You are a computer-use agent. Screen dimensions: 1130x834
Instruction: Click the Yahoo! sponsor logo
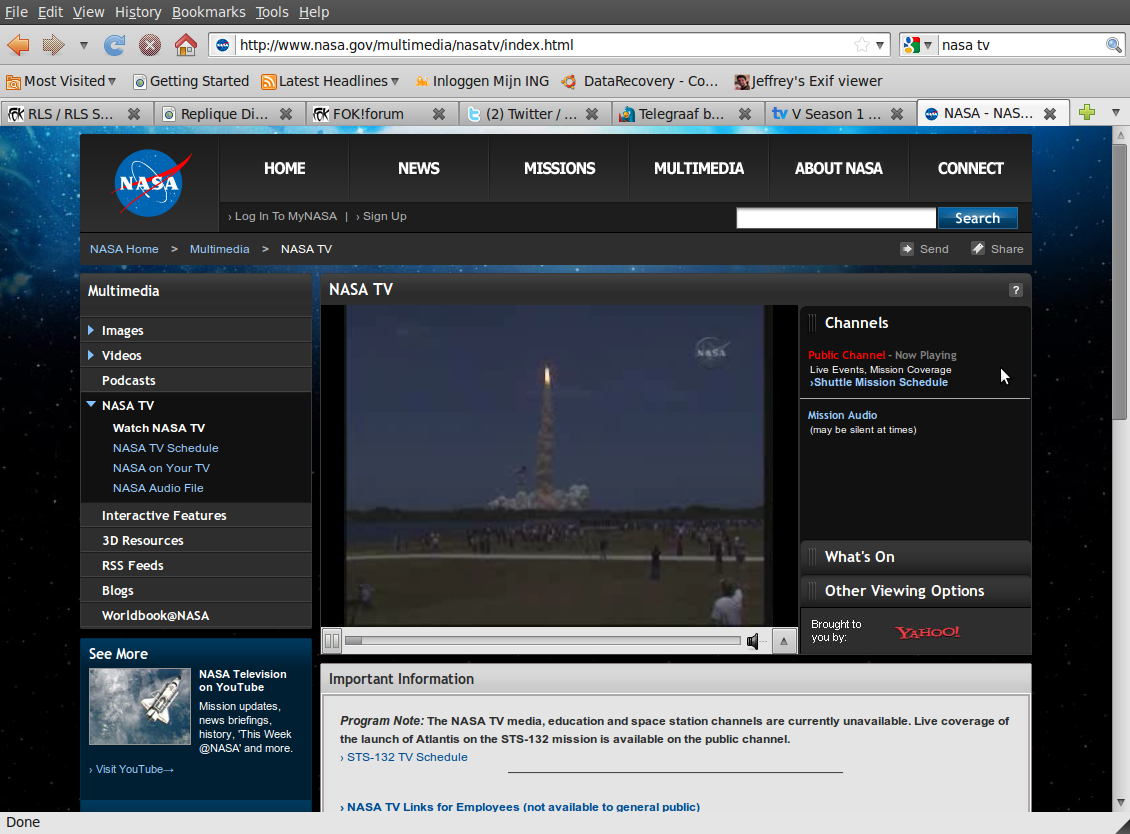[x=927, y=631]
